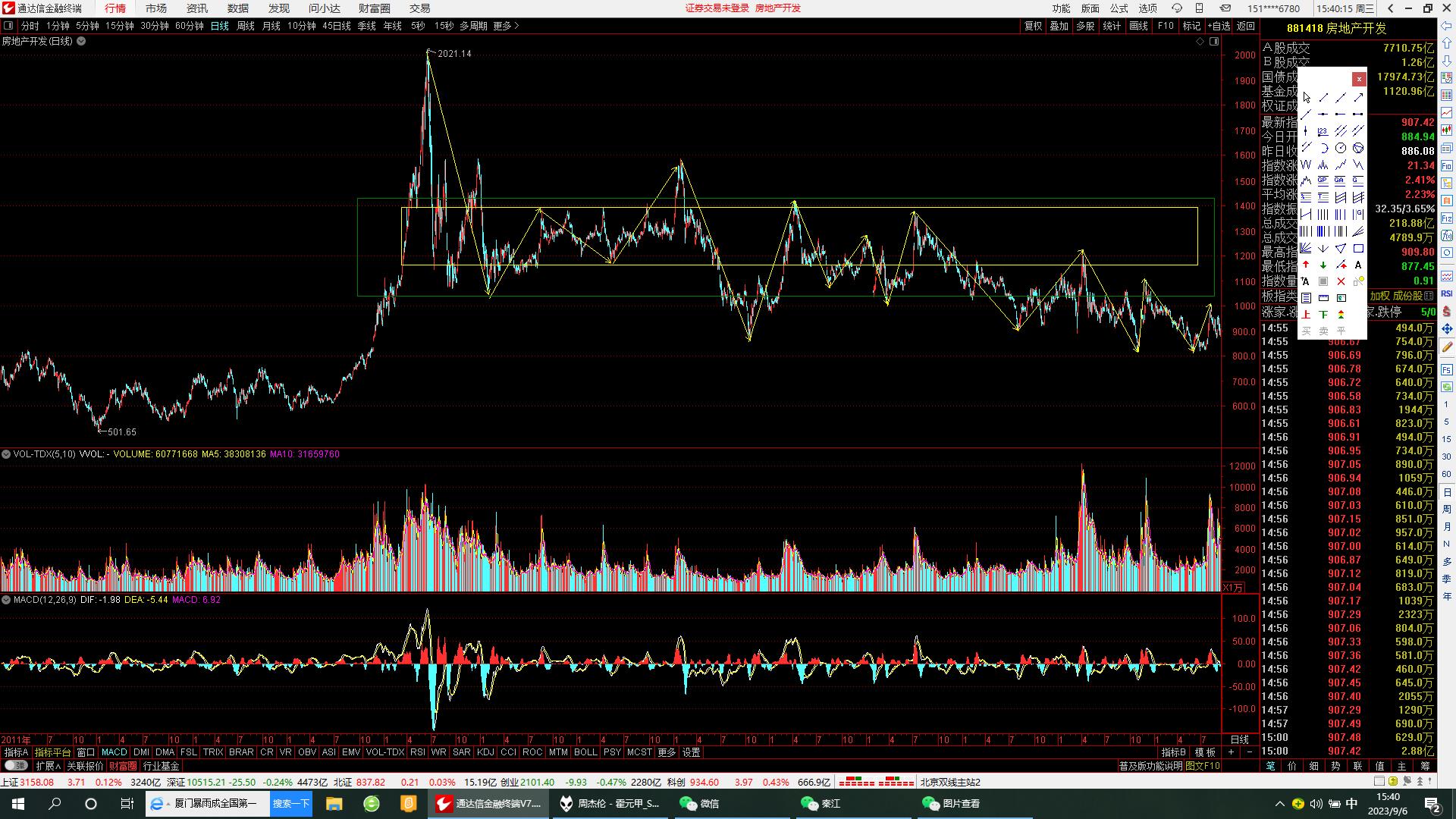Pick the GP golden-section line tool
This screenshot has height=819, width=1456.
[x=1323, y=181]
